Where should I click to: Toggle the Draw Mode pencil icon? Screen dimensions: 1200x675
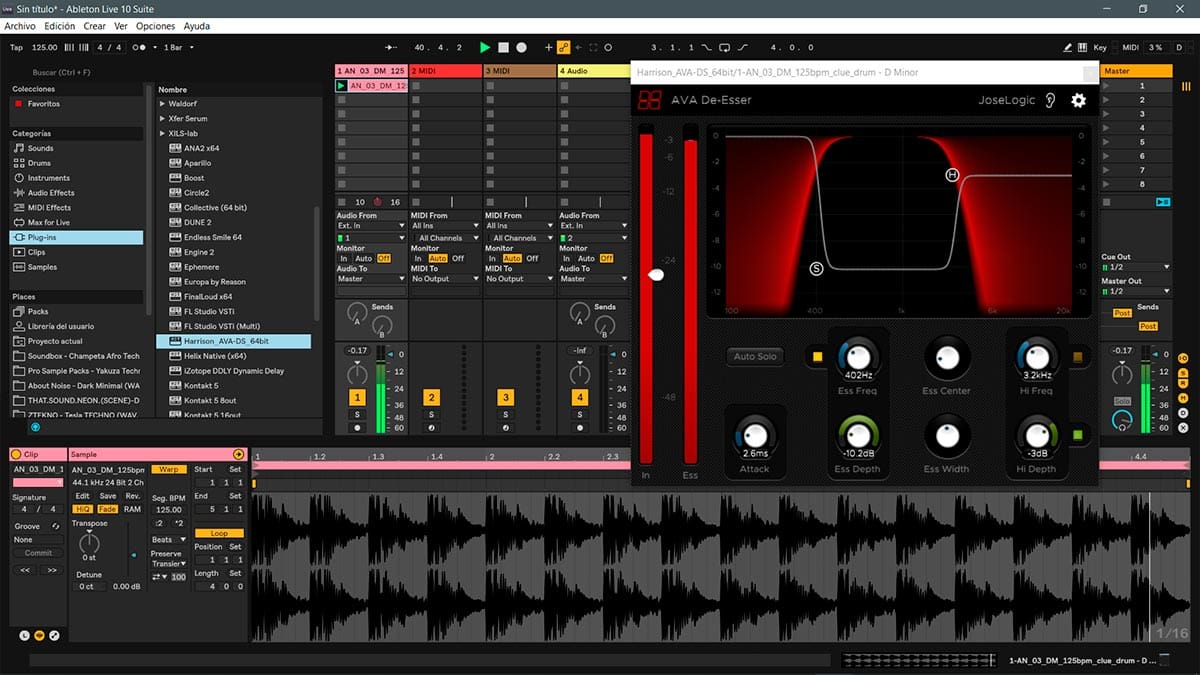tap(1068, 47)
